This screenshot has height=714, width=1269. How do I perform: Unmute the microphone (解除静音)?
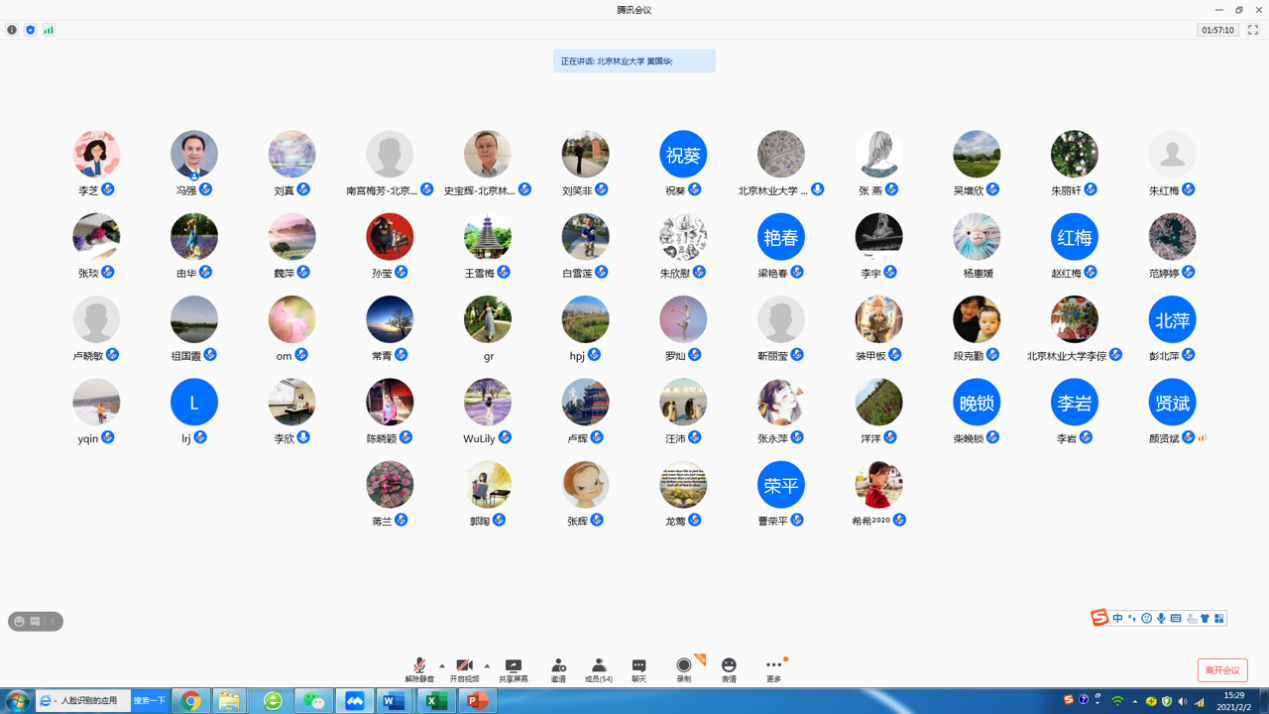click(419, 668)
